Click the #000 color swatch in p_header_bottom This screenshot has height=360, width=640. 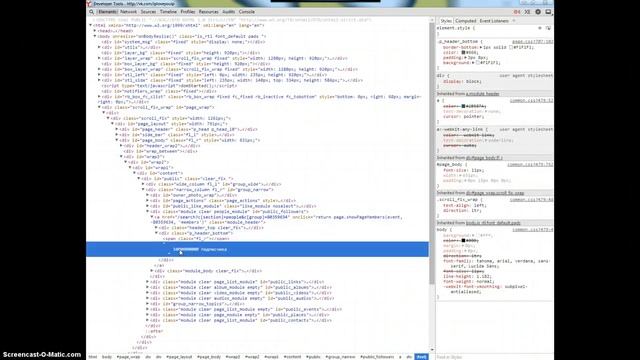(463, 53)
